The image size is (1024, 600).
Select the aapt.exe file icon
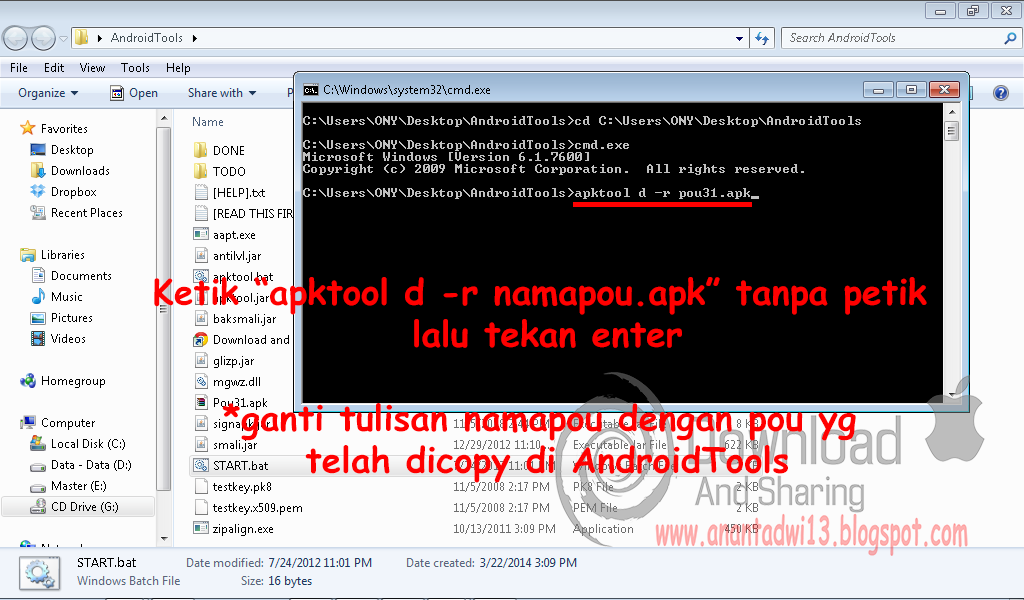click(200, 234)
